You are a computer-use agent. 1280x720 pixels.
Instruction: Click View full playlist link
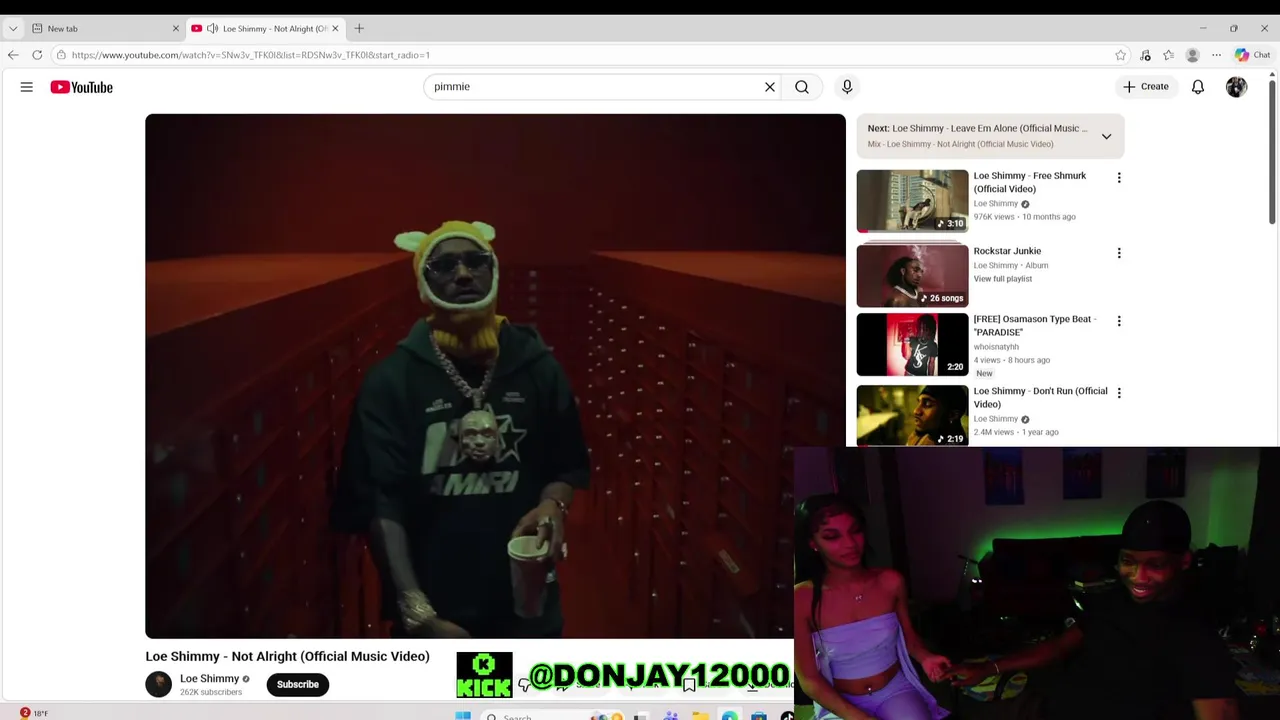[1003, 279]
